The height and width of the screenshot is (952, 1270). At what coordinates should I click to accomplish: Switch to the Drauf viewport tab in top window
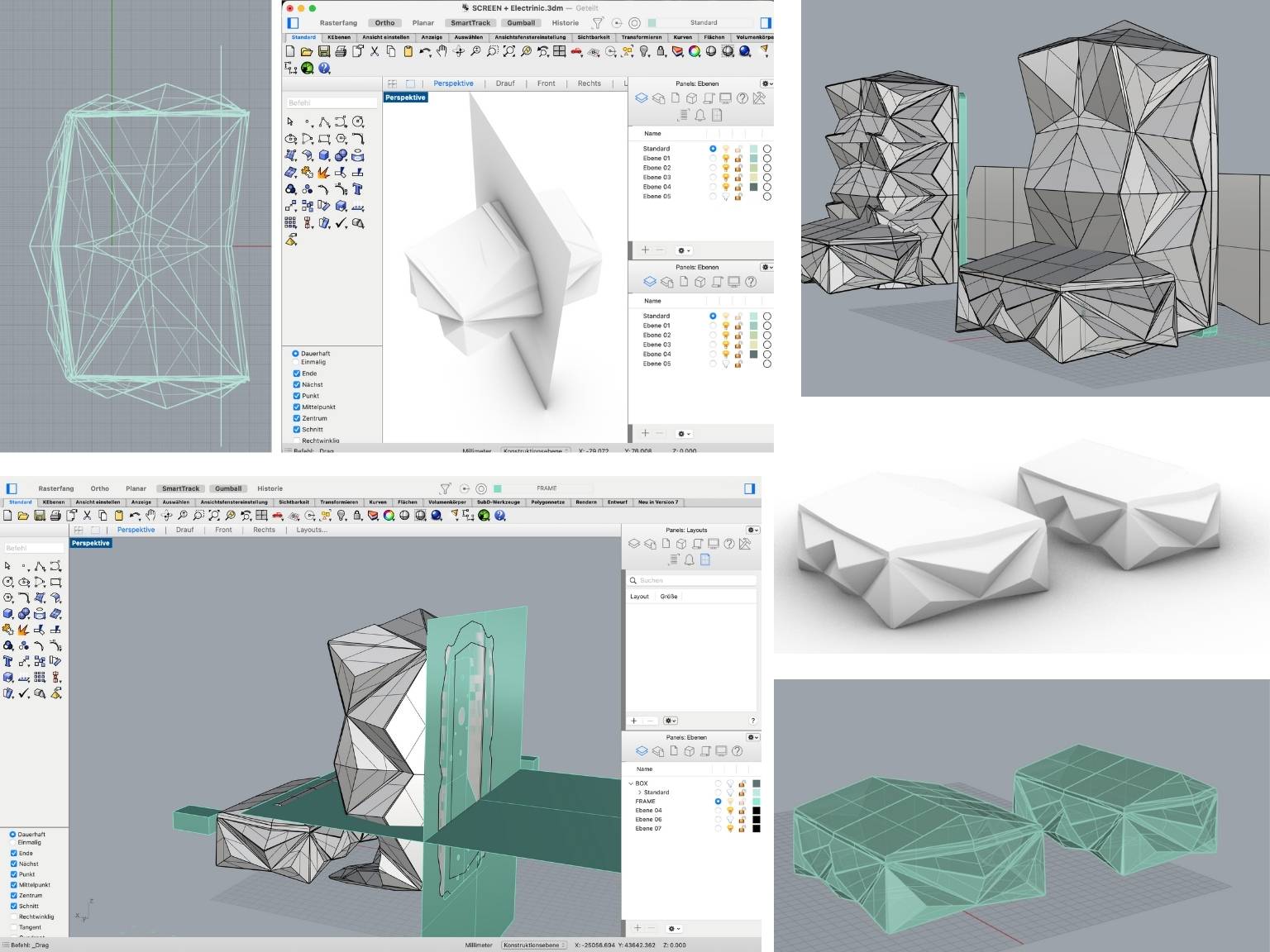pyautogui.click(x=505, y=83)
